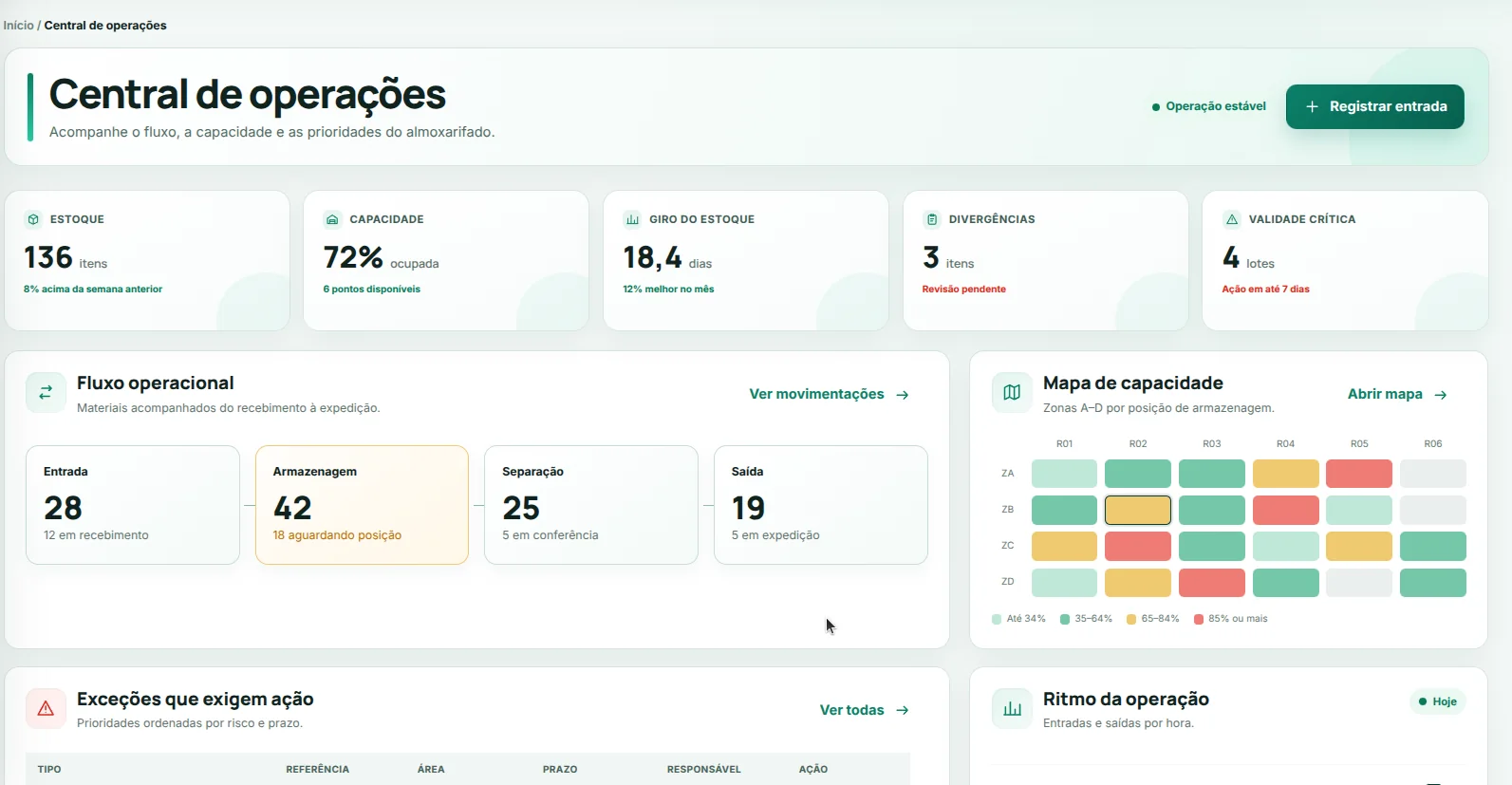Open the Ver todas exceptions link
The width and height of the screenshot is (1512, 785).
pos(864,710)
